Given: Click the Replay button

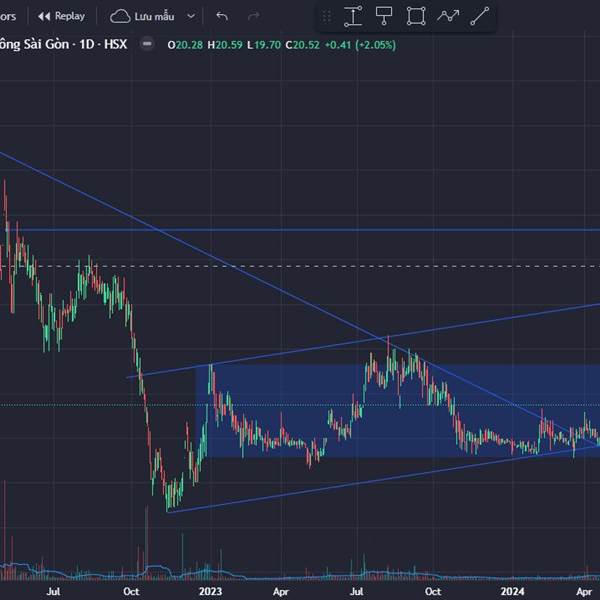Looking at the screenshot, I should (x=61, y=16).
